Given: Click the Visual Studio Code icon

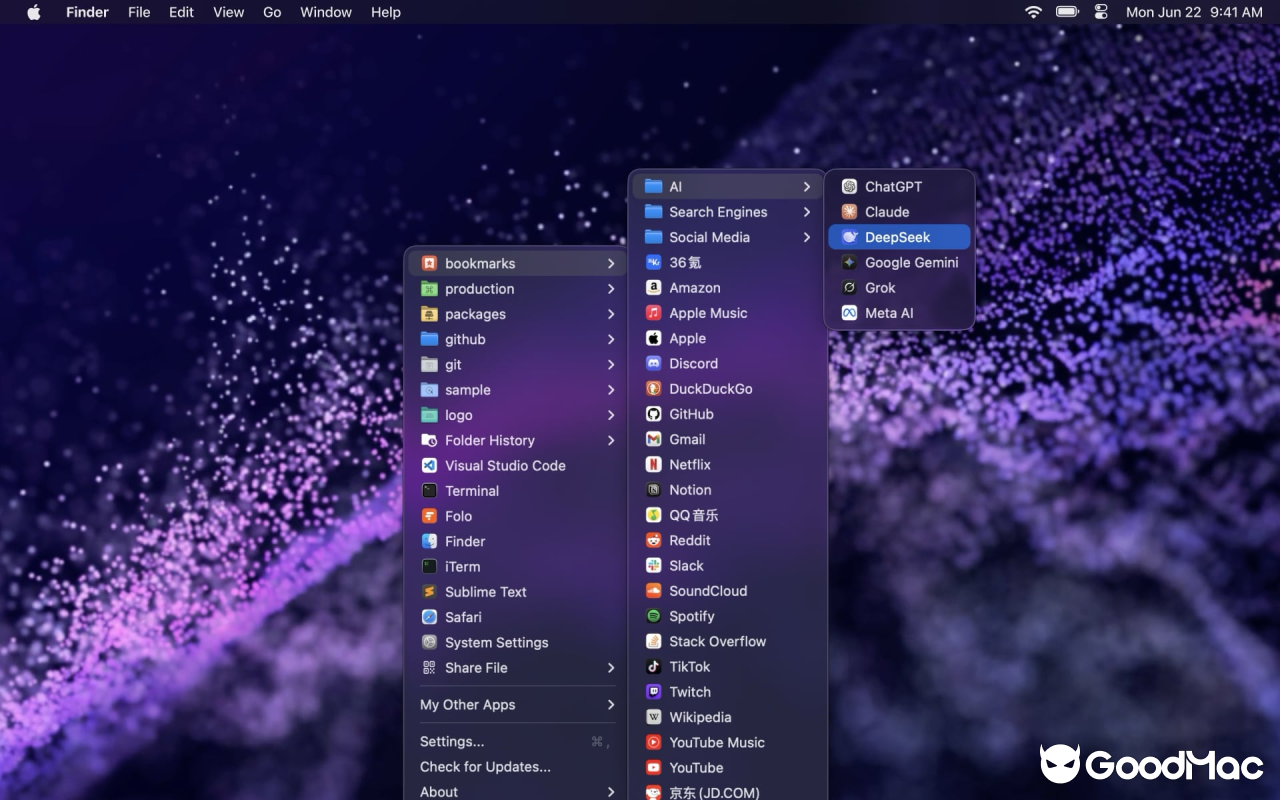Looking at the screenshot, I should [x=429, y=465].
